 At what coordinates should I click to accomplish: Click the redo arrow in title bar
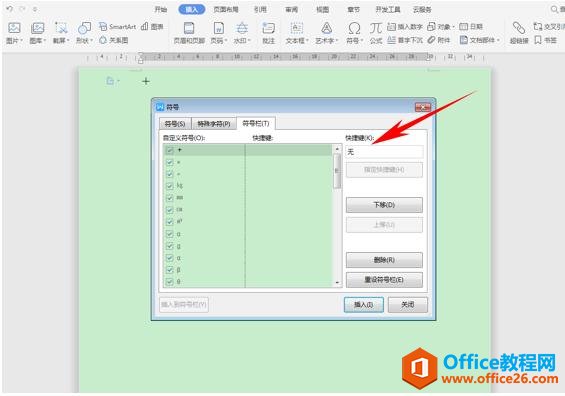22,9
